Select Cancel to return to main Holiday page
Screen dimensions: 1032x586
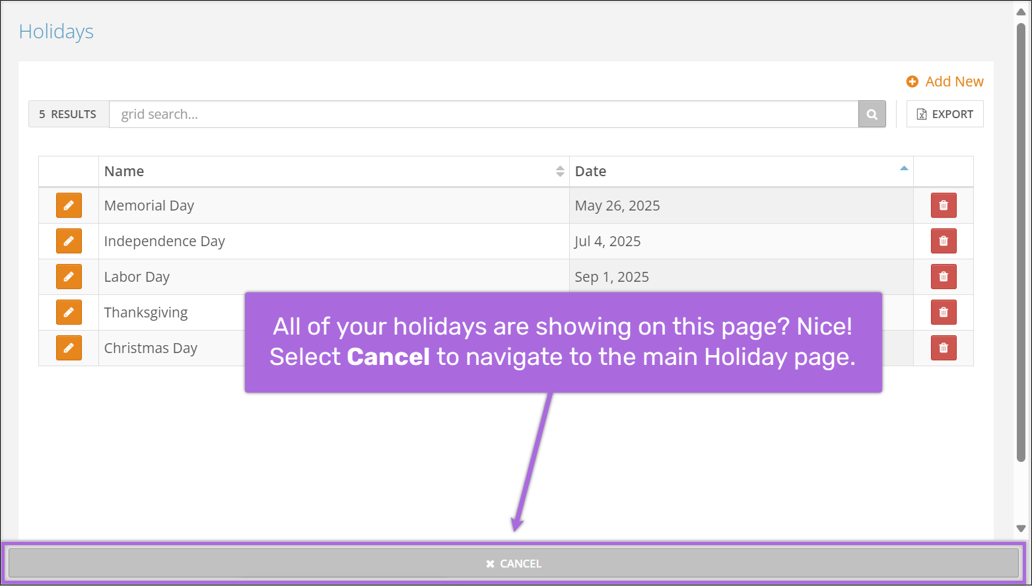point(515,563)
